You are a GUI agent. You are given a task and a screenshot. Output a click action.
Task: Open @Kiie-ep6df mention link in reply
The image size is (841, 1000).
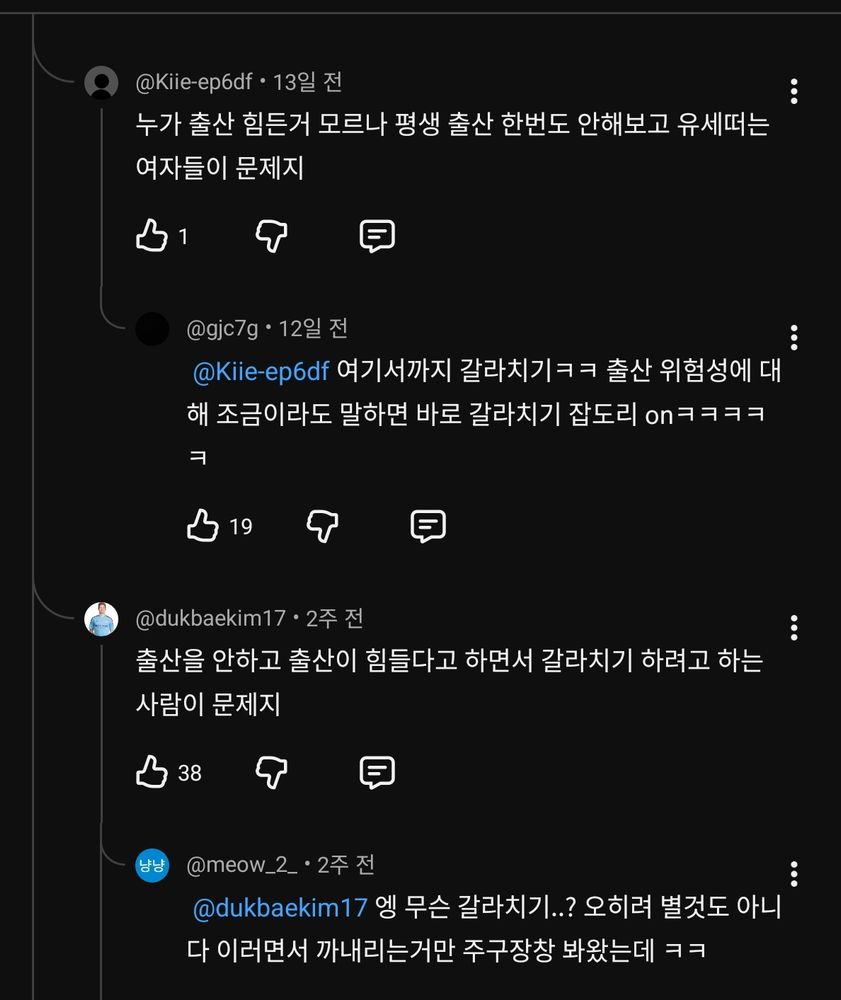tap(261, 371)
